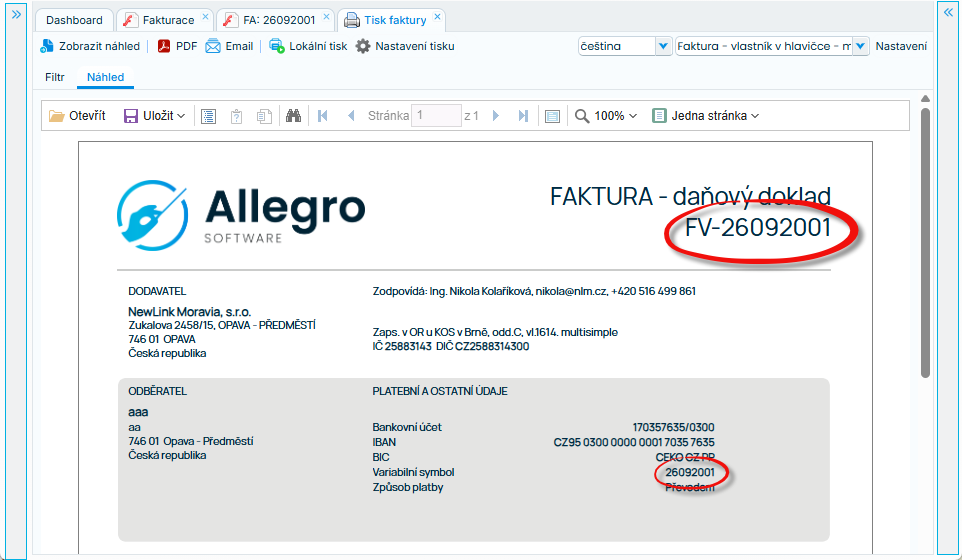
Task: Export invoice to PDF
Action: pos(177,46)
